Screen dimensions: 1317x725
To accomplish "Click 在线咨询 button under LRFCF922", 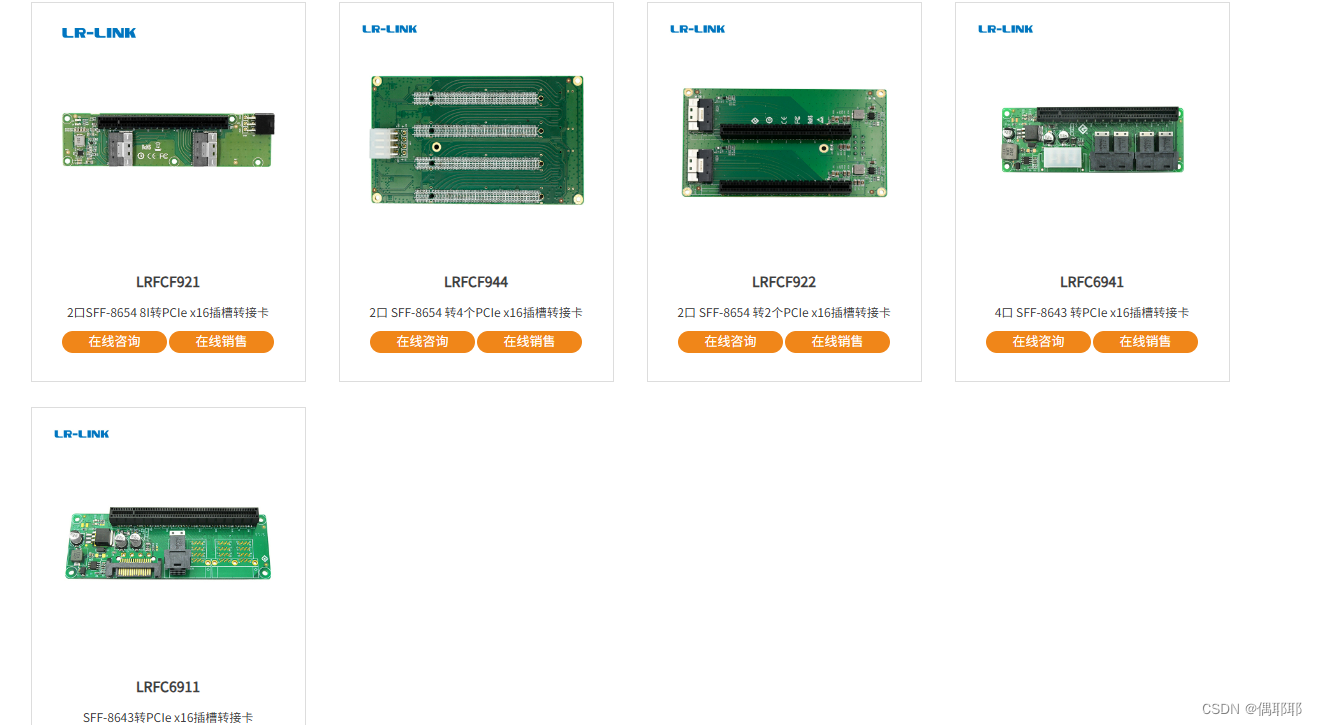I will tap(730, 342).
